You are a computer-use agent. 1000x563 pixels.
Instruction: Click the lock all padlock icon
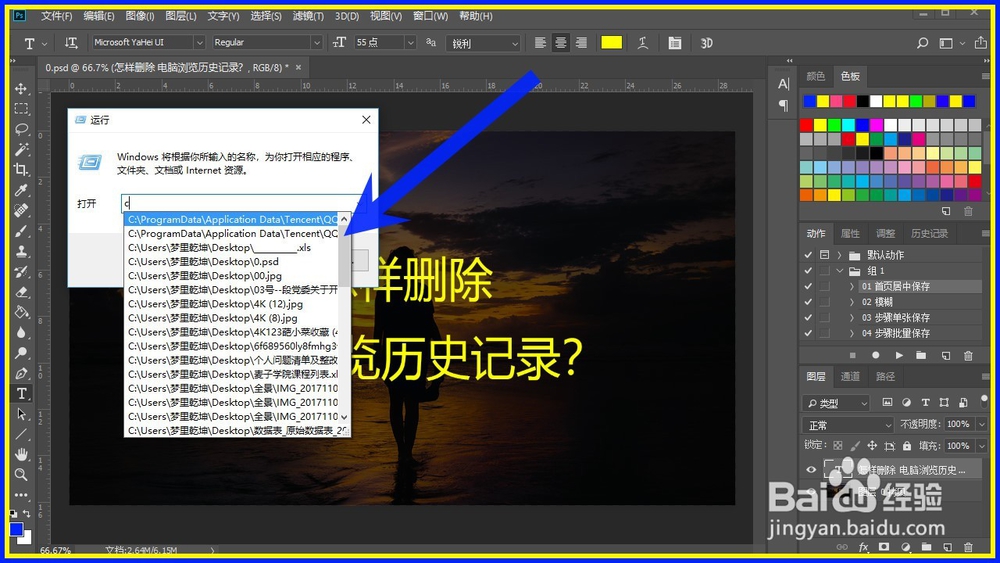pos(907,446)
